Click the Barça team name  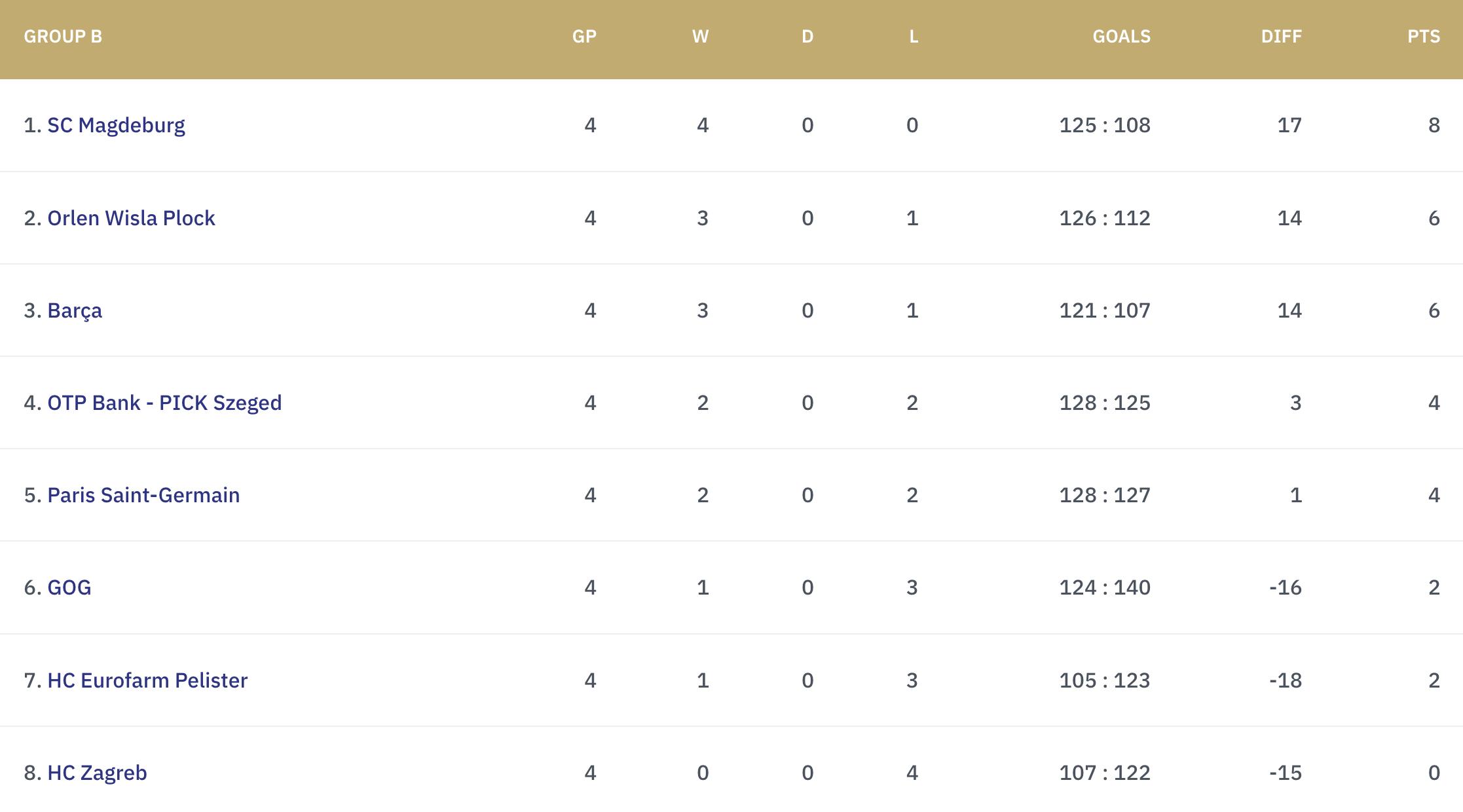pos(75,310)
